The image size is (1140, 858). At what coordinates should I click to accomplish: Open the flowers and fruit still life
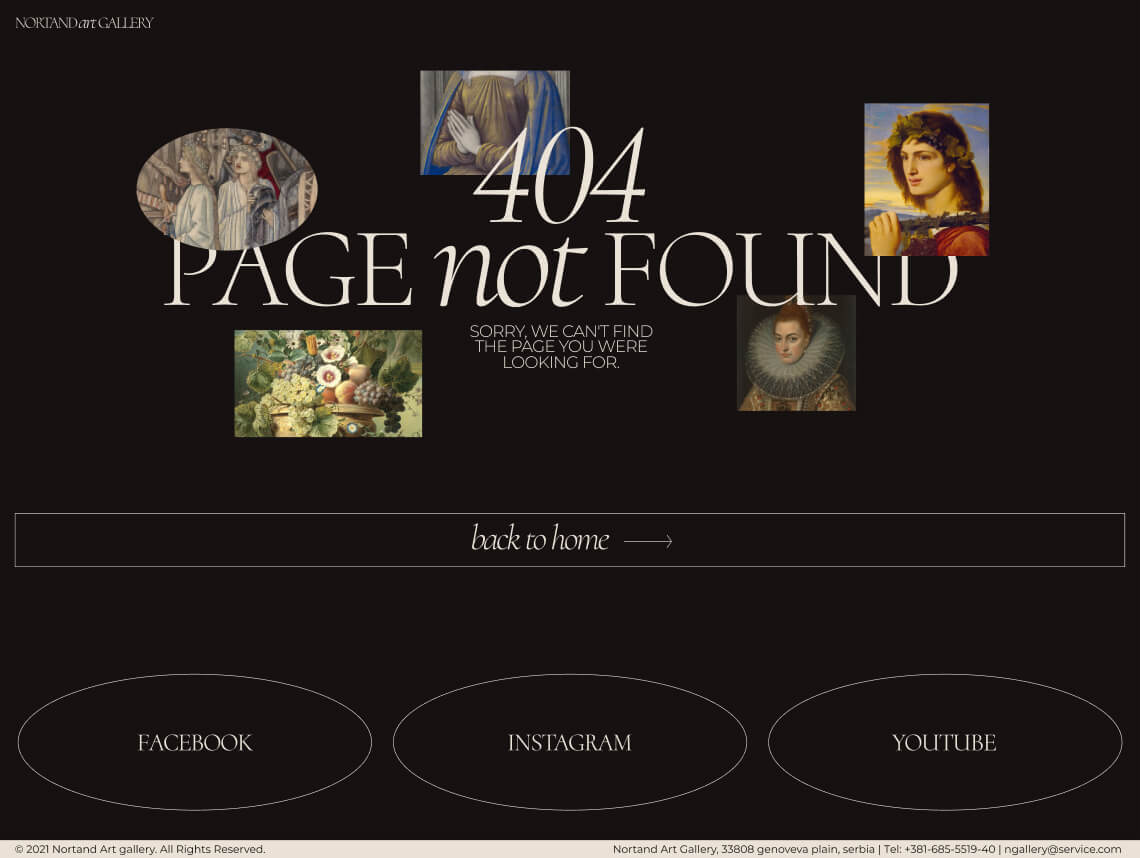328,383
